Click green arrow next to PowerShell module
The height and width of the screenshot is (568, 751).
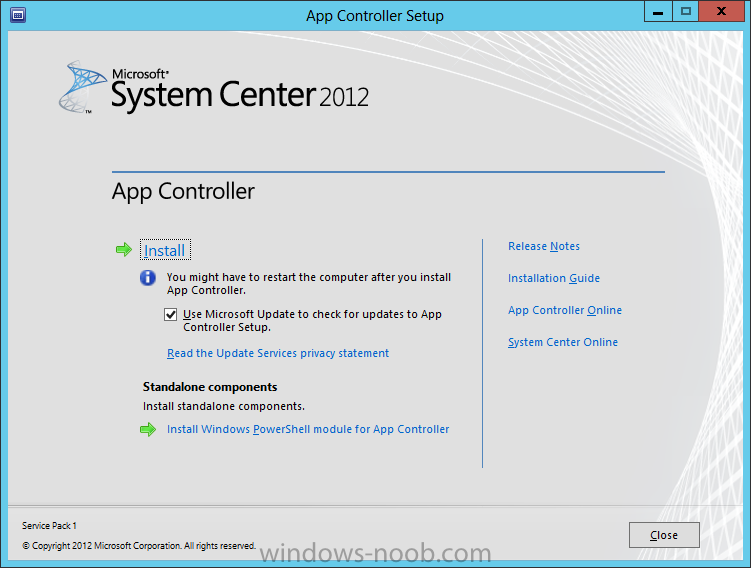[148, 429]
